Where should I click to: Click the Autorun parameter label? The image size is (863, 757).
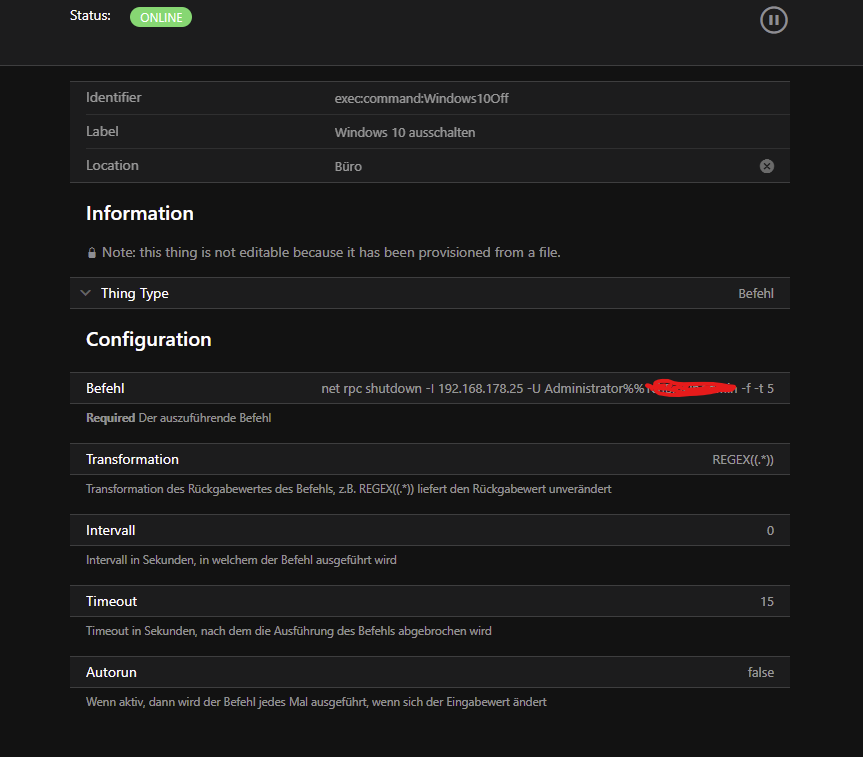point(111,672)
